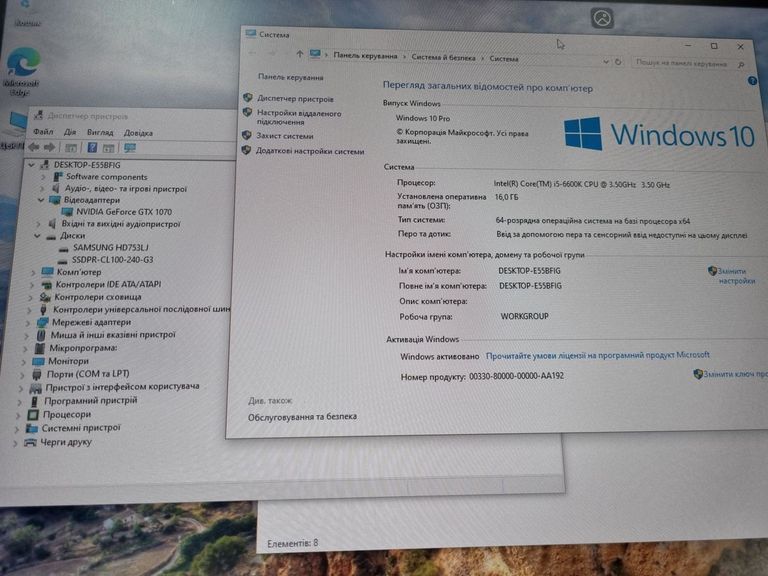Click the blue Help question-mark toolbar icon
This screenshot has width=768, height=576.
(92, 147)
